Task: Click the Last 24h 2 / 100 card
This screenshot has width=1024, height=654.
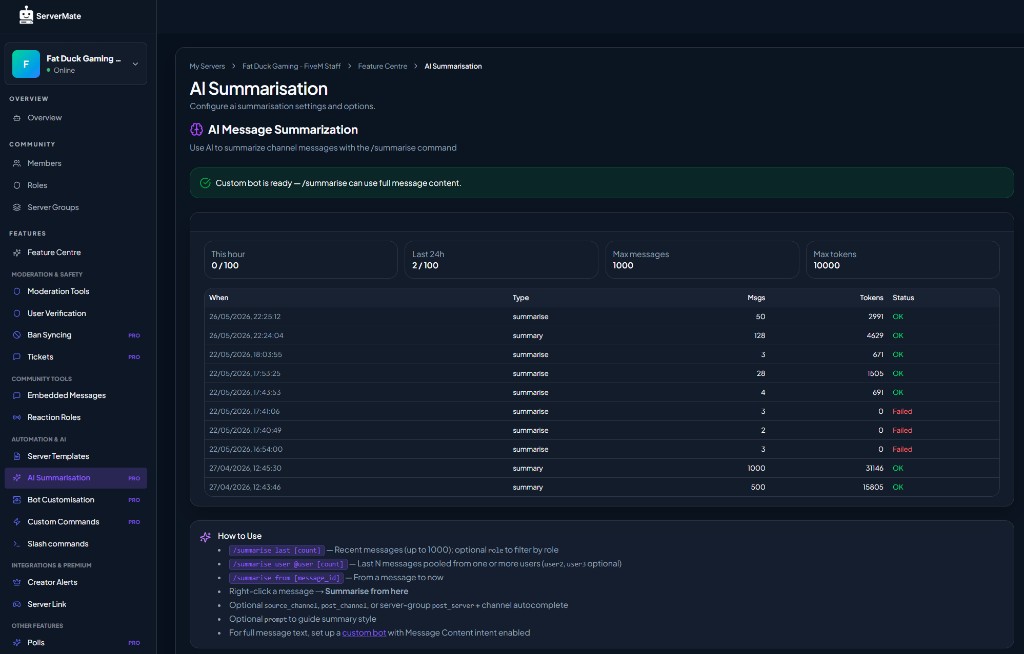Action: (502, 259)
